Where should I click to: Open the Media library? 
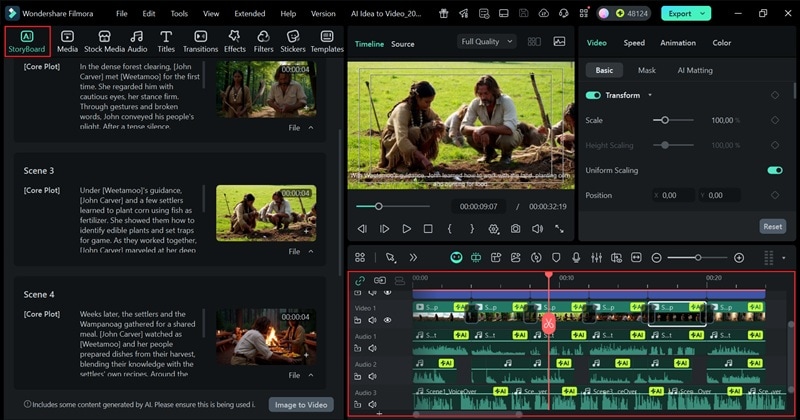[x=67, y=41]
